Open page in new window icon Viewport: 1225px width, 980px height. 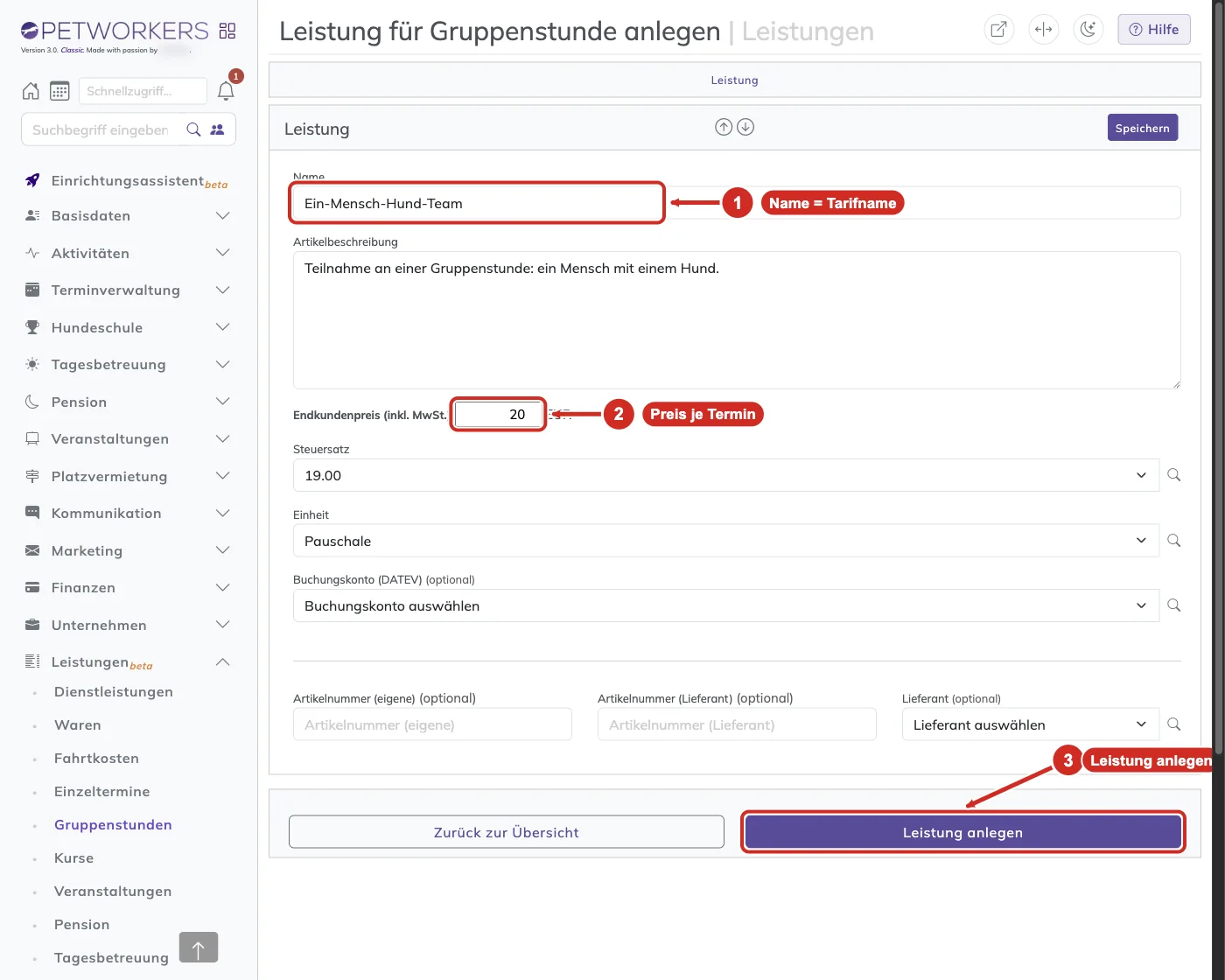998,29
